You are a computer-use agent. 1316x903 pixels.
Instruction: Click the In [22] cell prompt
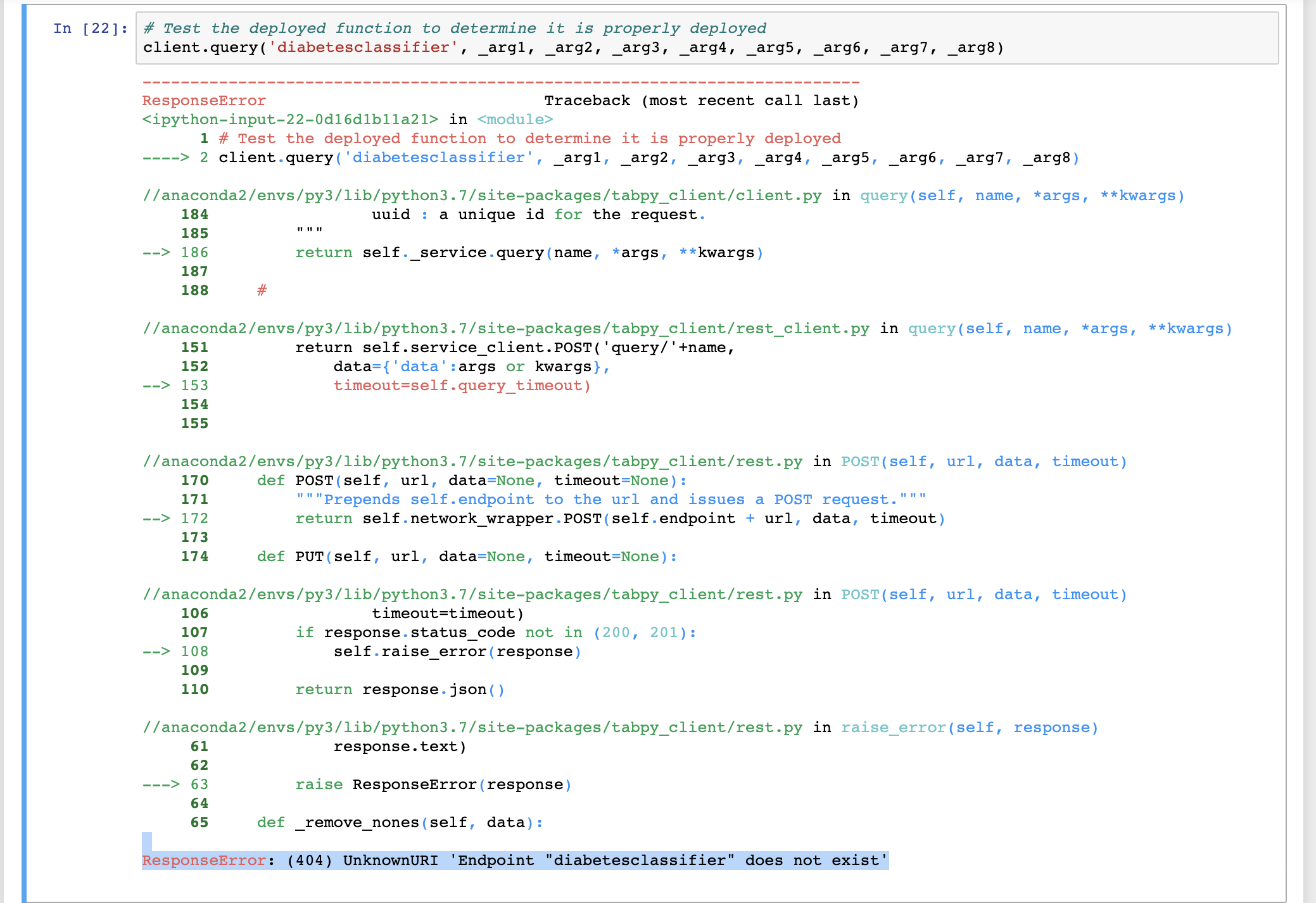pos(90,28)
